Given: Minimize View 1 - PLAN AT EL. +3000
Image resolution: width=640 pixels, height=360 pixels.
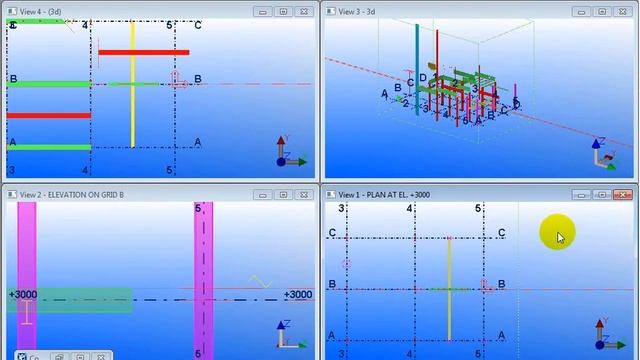Looking at the screenshot, I should coord(581,195).
